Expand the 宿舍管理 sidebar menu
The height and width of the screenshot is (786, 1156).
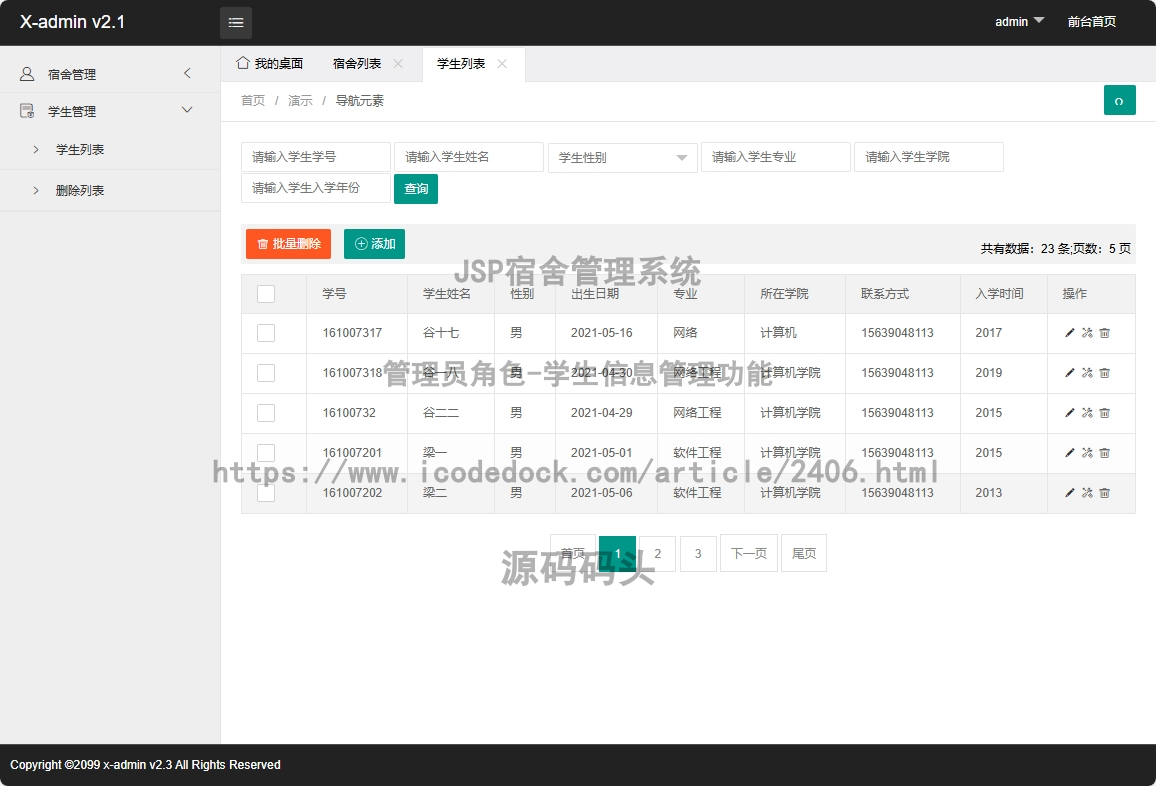point(110,74)
